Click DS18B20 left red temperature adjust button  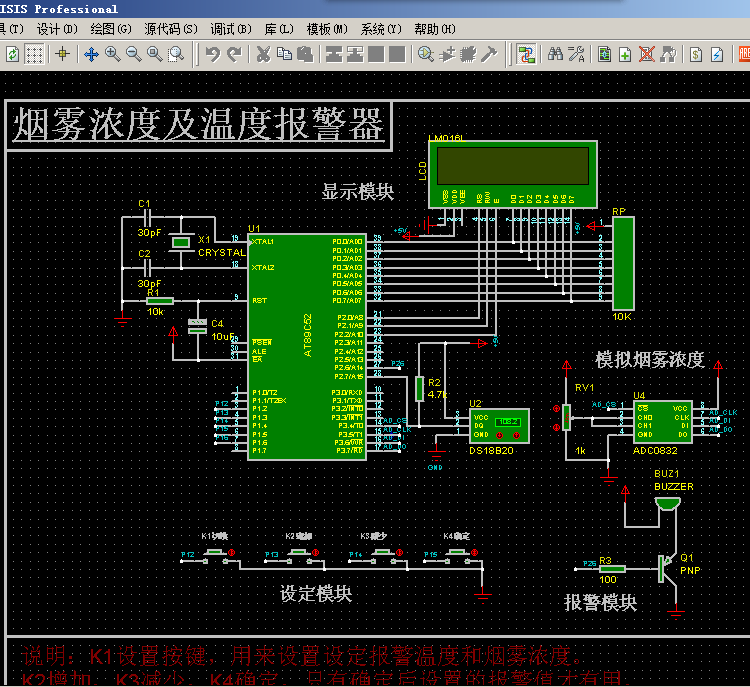[x=499, y=435]
